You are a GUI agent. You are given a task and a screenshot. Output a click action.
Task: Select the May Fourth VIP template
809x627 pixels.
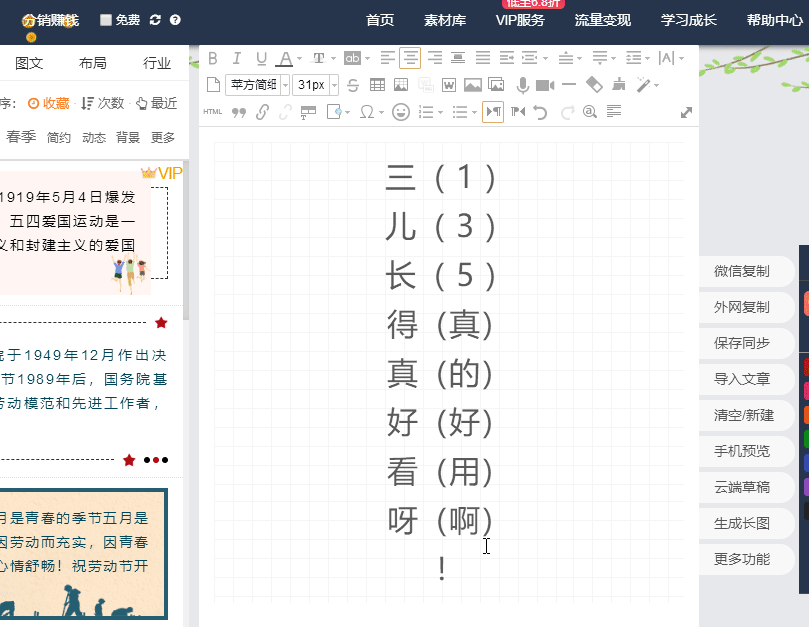pos(83,234)
